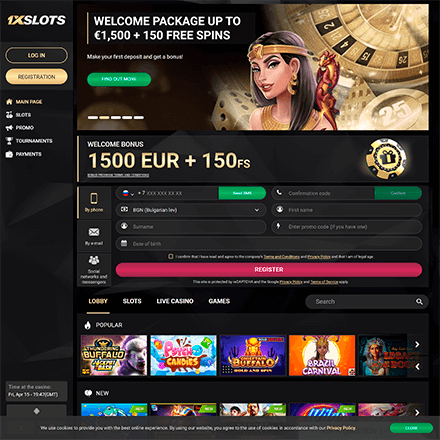Expand the country code flag dropdown
The width and height of the screenshot is (440, 440).
tap(128, 193)
